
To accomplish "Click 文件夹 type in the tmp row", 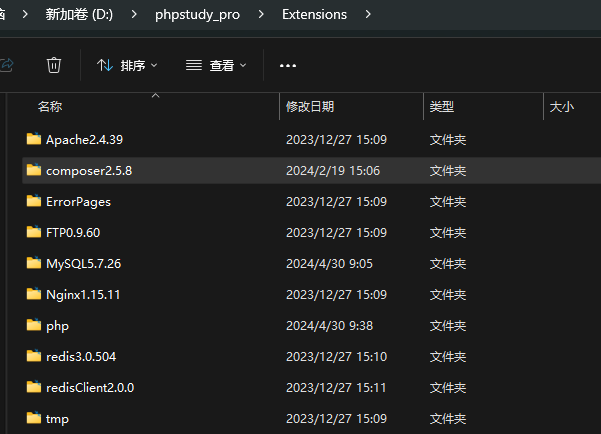I will tap(448, 419).
